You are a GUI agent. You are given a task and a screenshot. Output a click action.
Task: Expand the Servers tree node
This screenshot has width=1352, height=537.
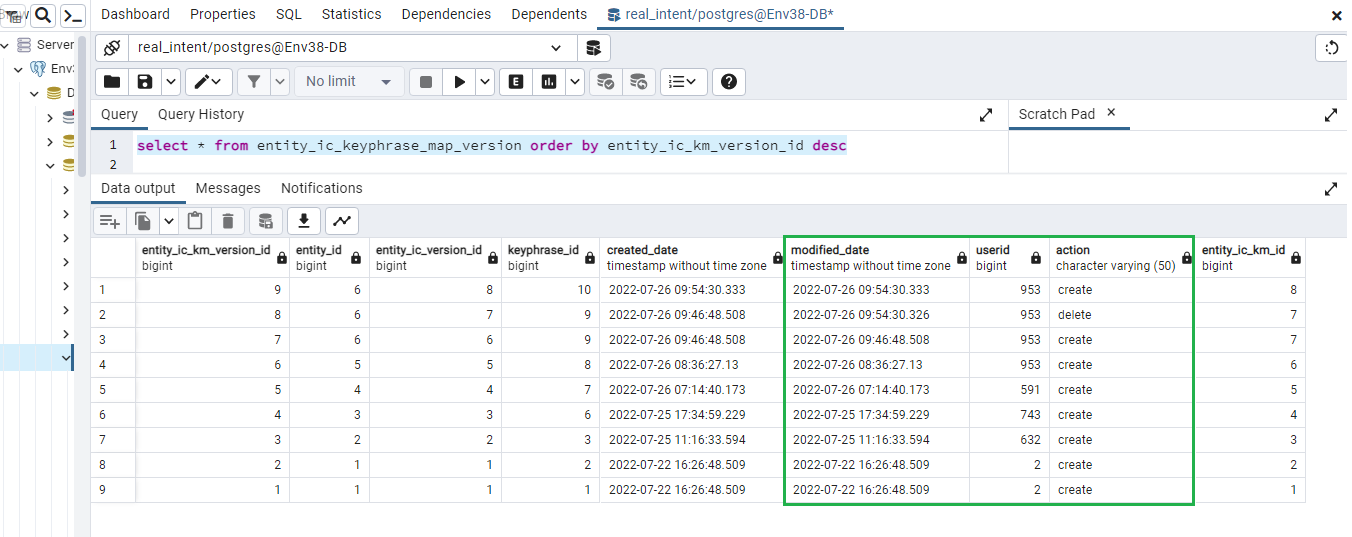(6, 45)
